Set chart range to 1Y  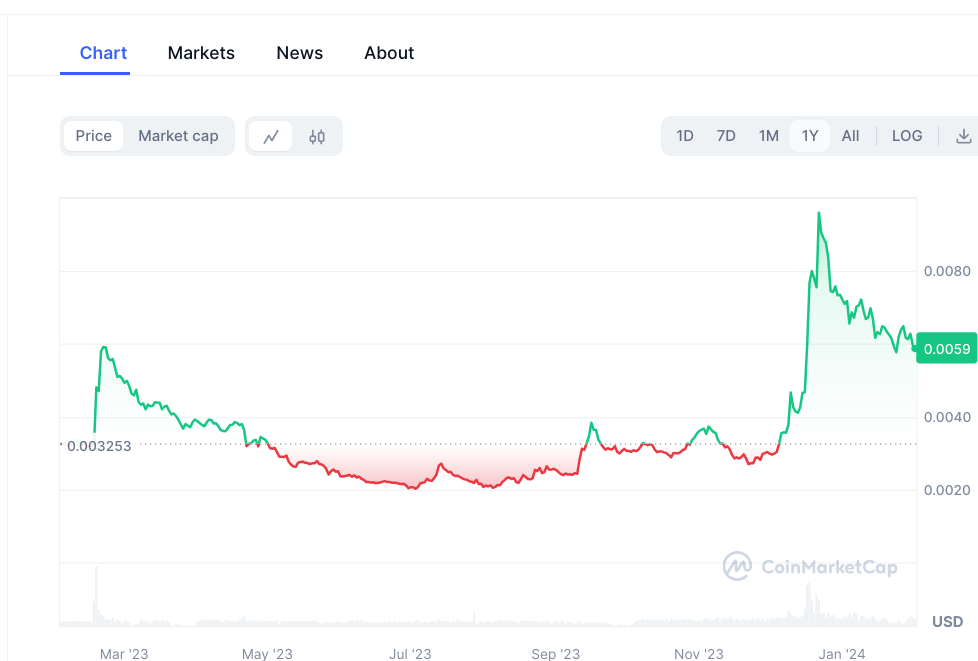(x=810, y=136)
